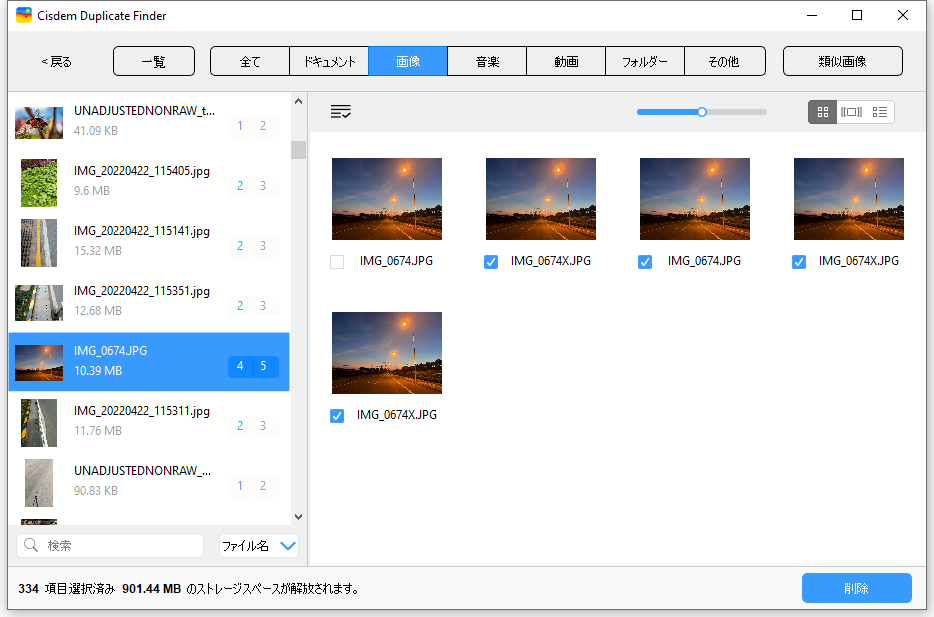Viewport: 934px width, 617px height.
Task: Uncheck IMG_0674X.JPG in the bottom row
Action: click(x=337, y=416)
